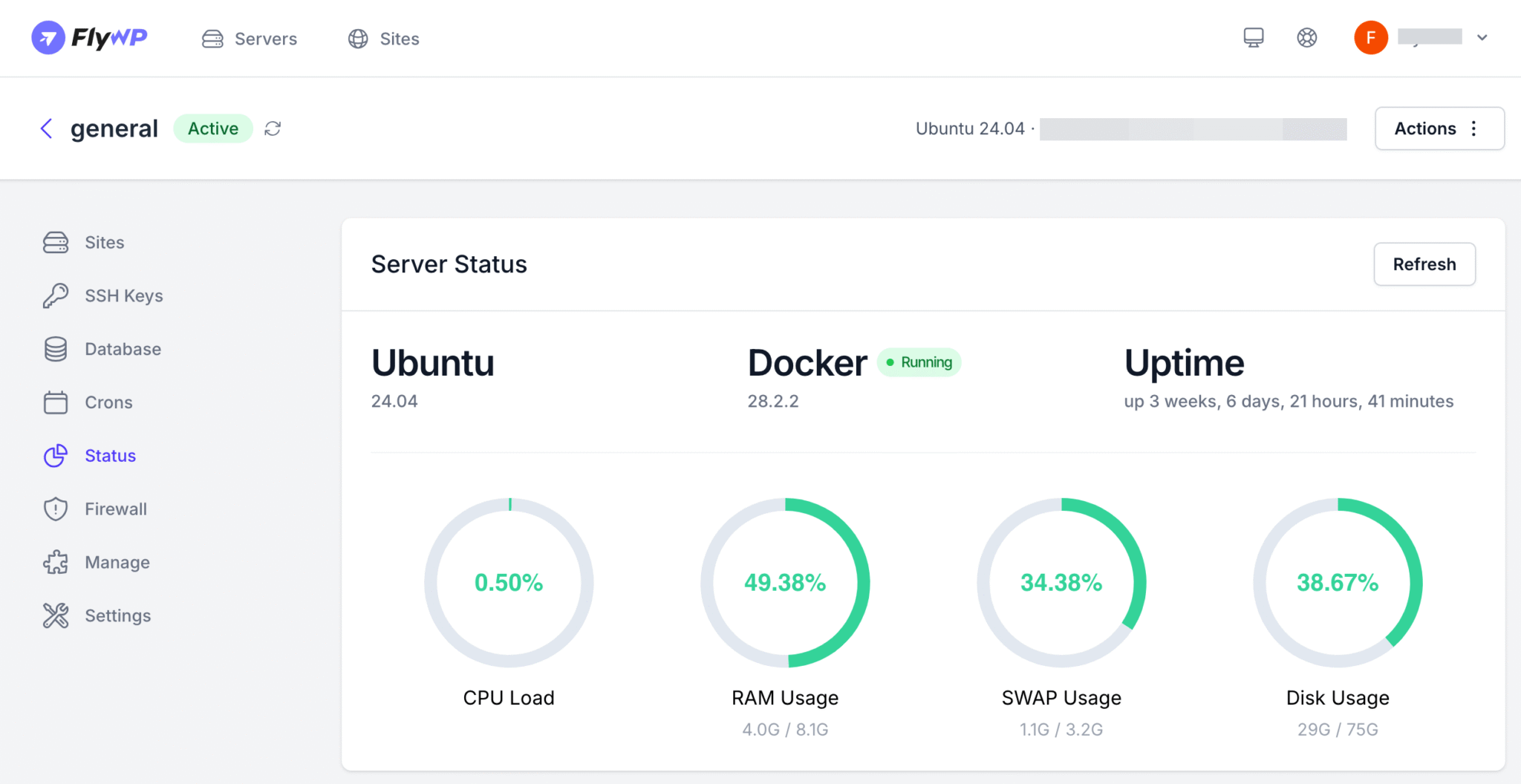Open the server Settings section

coord(117,615)
